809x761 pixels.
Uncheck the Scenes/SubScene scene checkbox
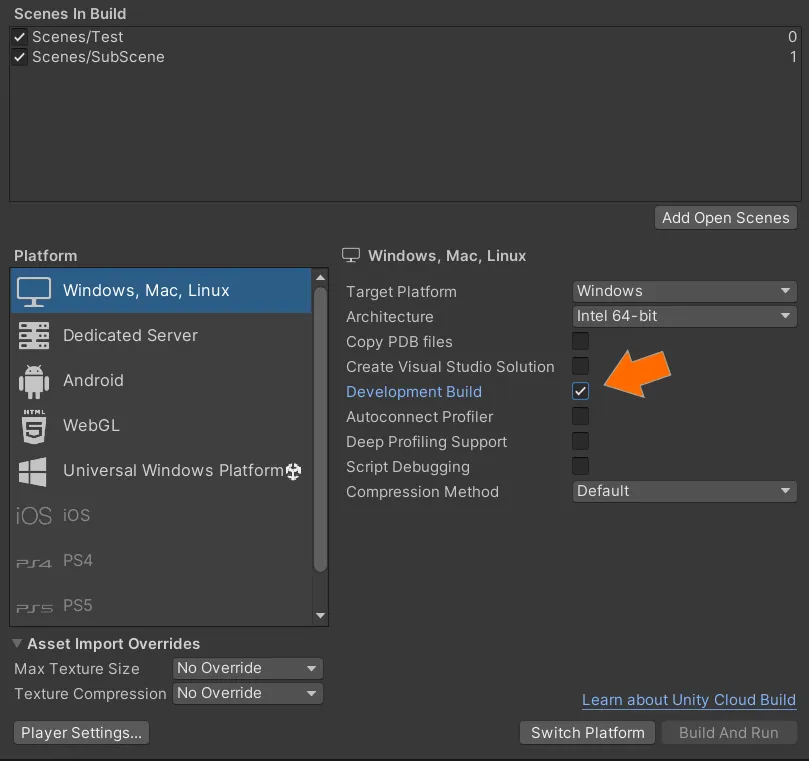pyautogui.click(x=20, y=57)
